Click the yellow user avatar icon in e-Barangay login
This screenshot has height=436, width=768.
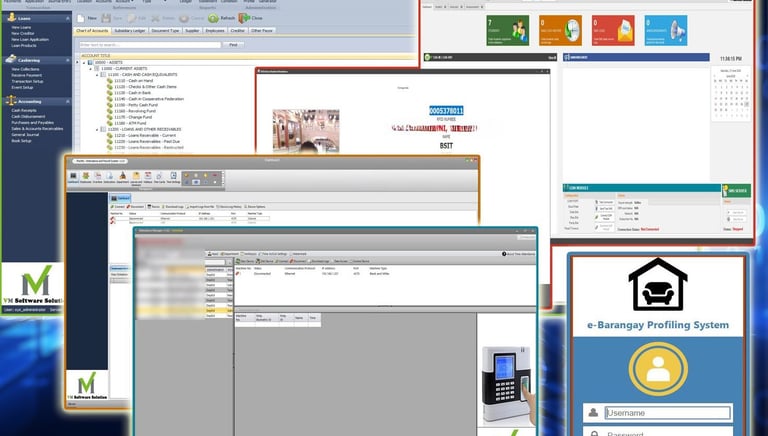(658, 369)
